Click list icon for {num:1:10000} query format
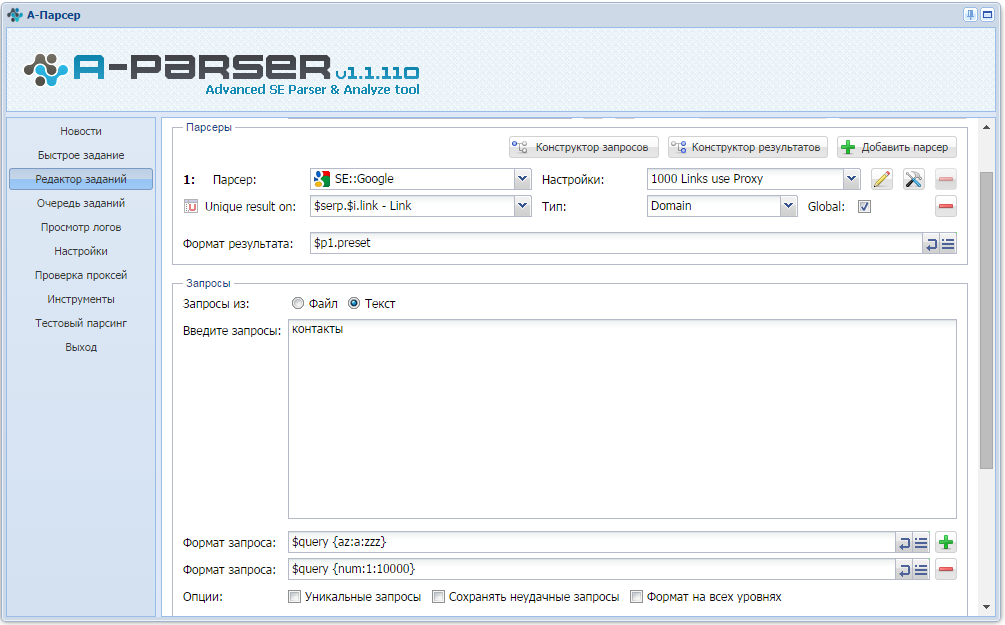 point(921,570)
